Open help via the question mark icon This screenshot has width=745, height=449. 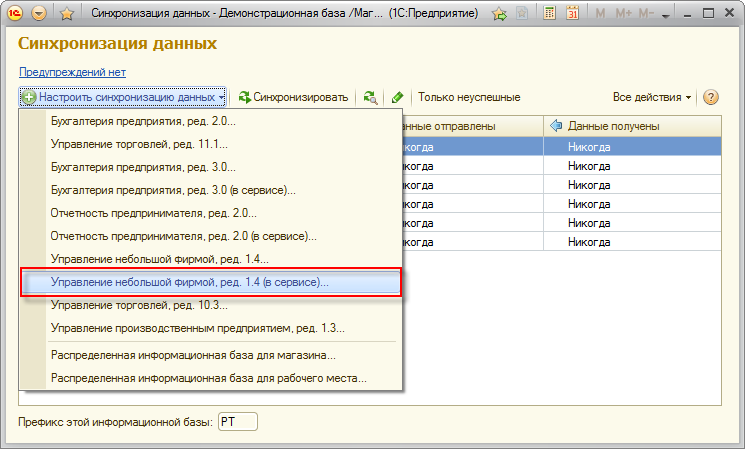[710, 97]
